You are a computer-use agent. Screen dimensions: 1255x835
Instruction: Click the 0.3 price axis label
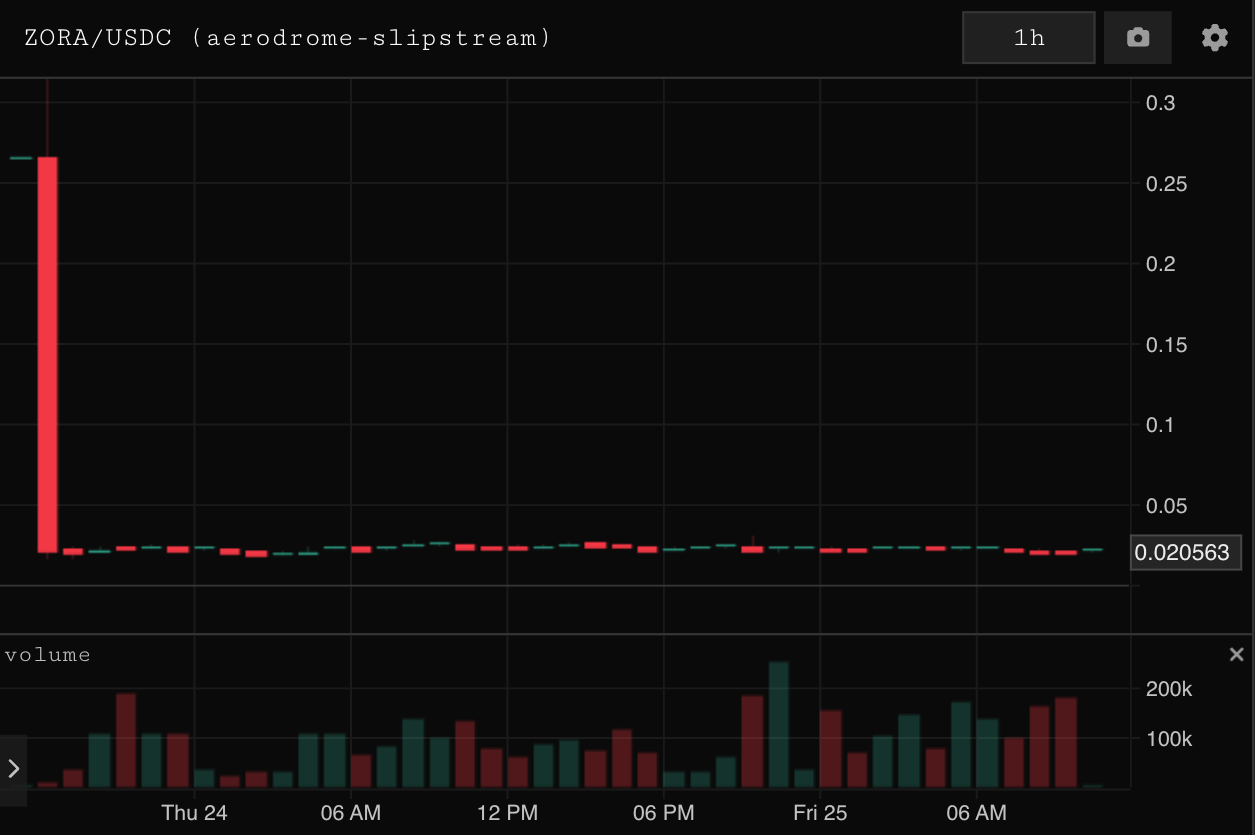click(x=1161, y=103)
